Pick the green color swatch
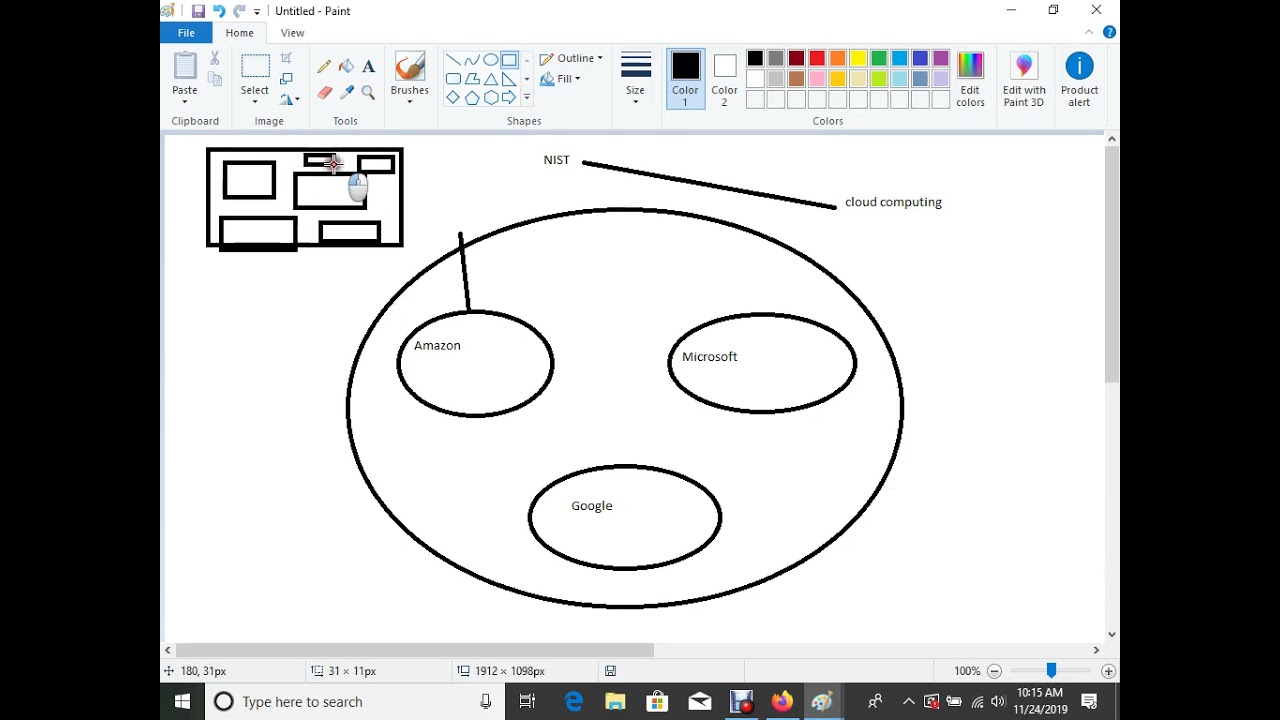The width and height of the screenshot is (1280, 720). point(879,58)
